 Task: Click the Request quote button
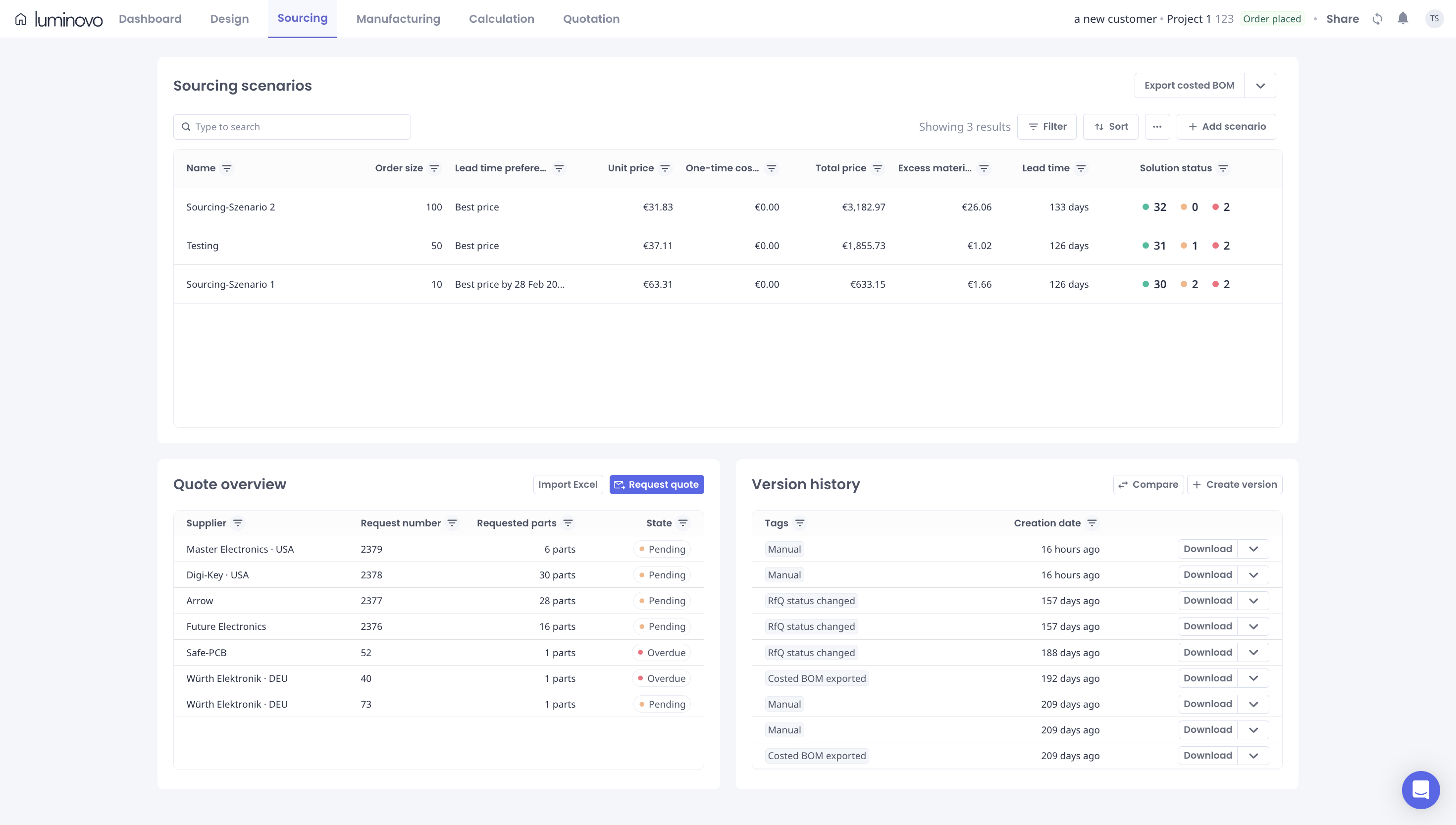coord(656,484)
